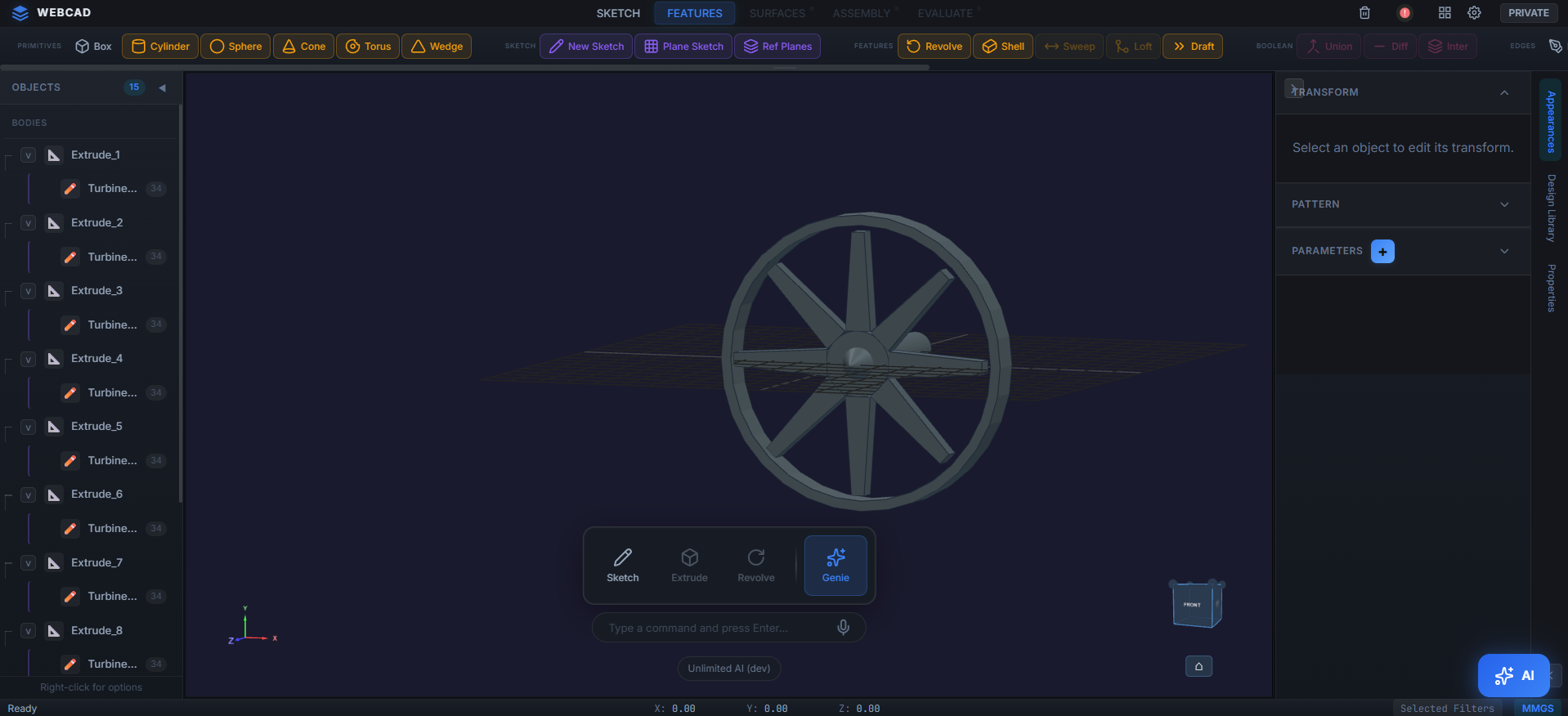Click the trash delete icon
1568x716 pixels.
[1364, 13]
